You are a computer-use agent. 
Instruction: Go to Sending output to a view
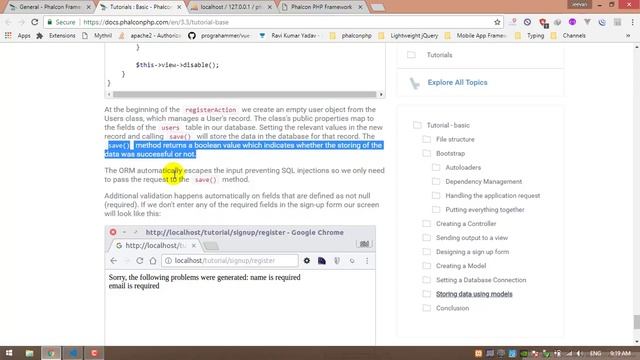[472, 238]
